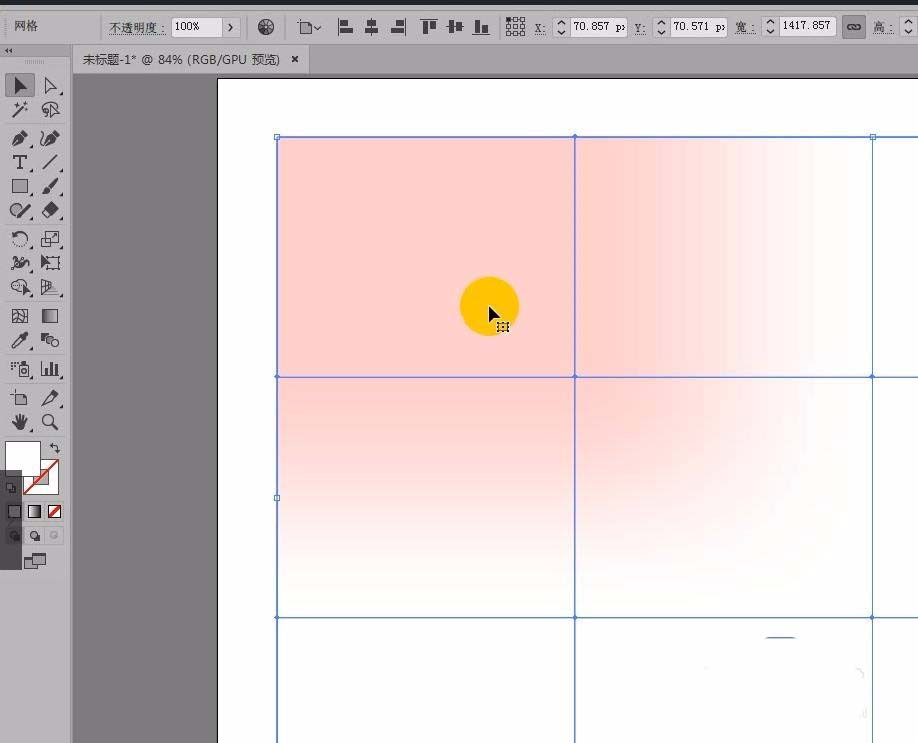Image resolution: width=918 pixels, height=743 pixels.
Task: Align objects to vertical center
Action: tap(454, 27)
